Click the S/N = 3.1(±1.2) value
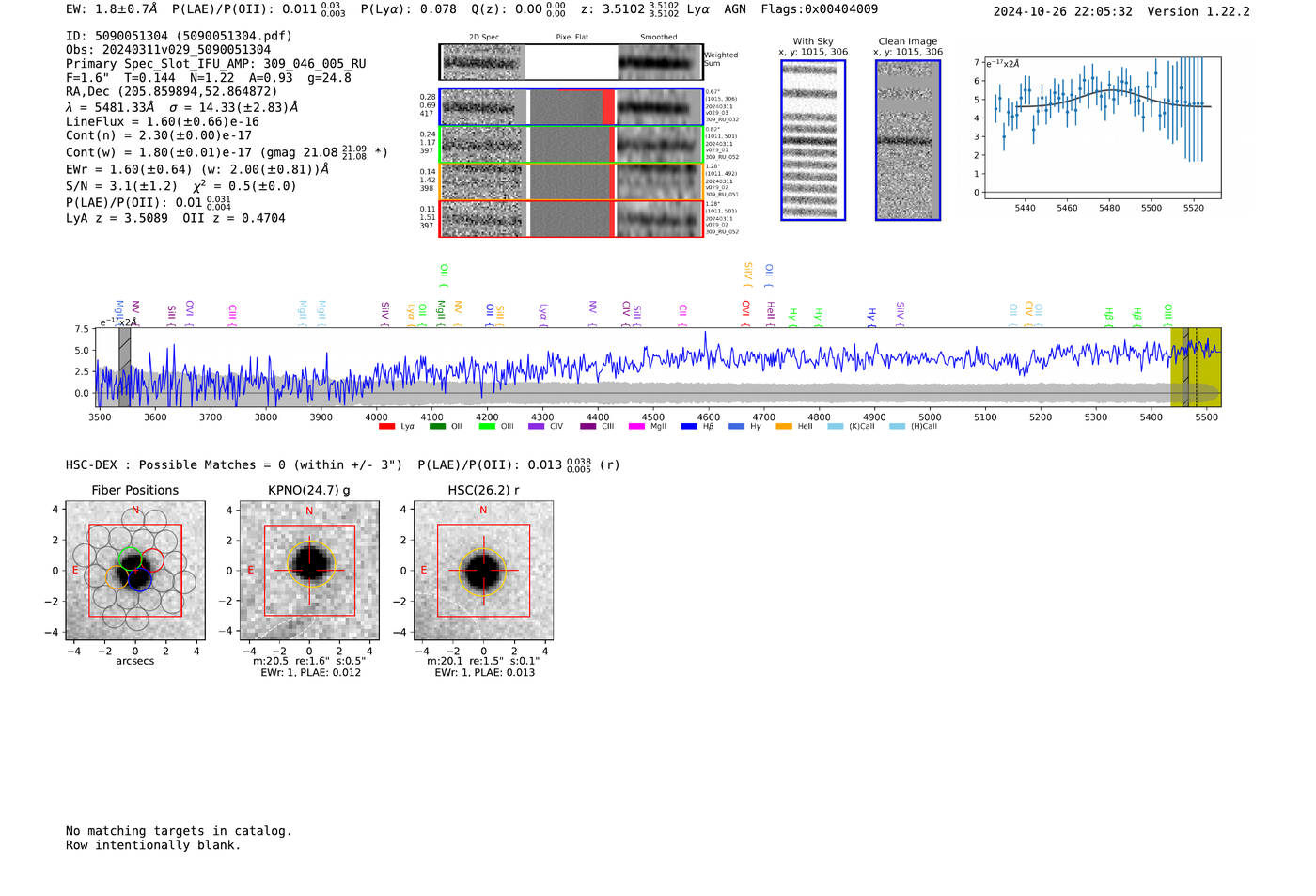The image size is (1316, 896). point(121,186)
